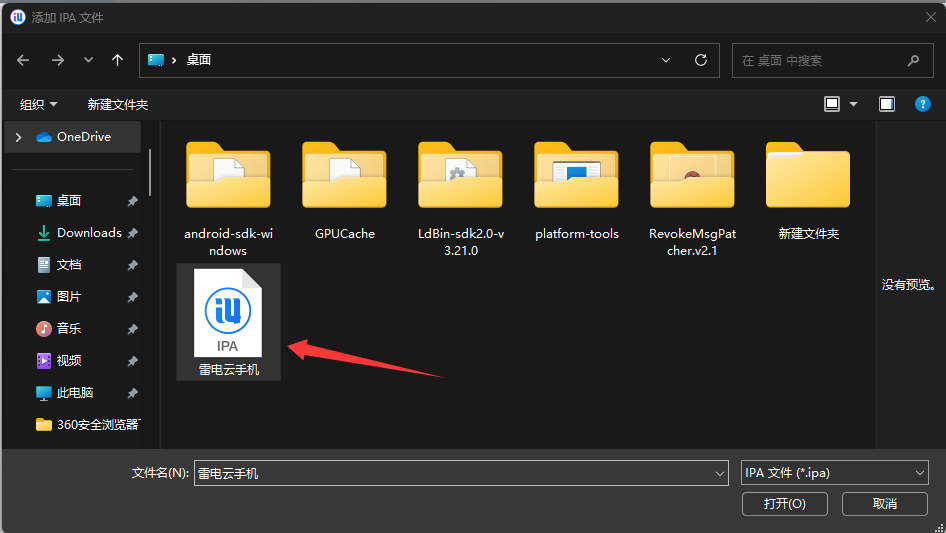This screenshot has height=533, width=946.
Task: Go up one folder level arrow
Action: coord(117,60)
